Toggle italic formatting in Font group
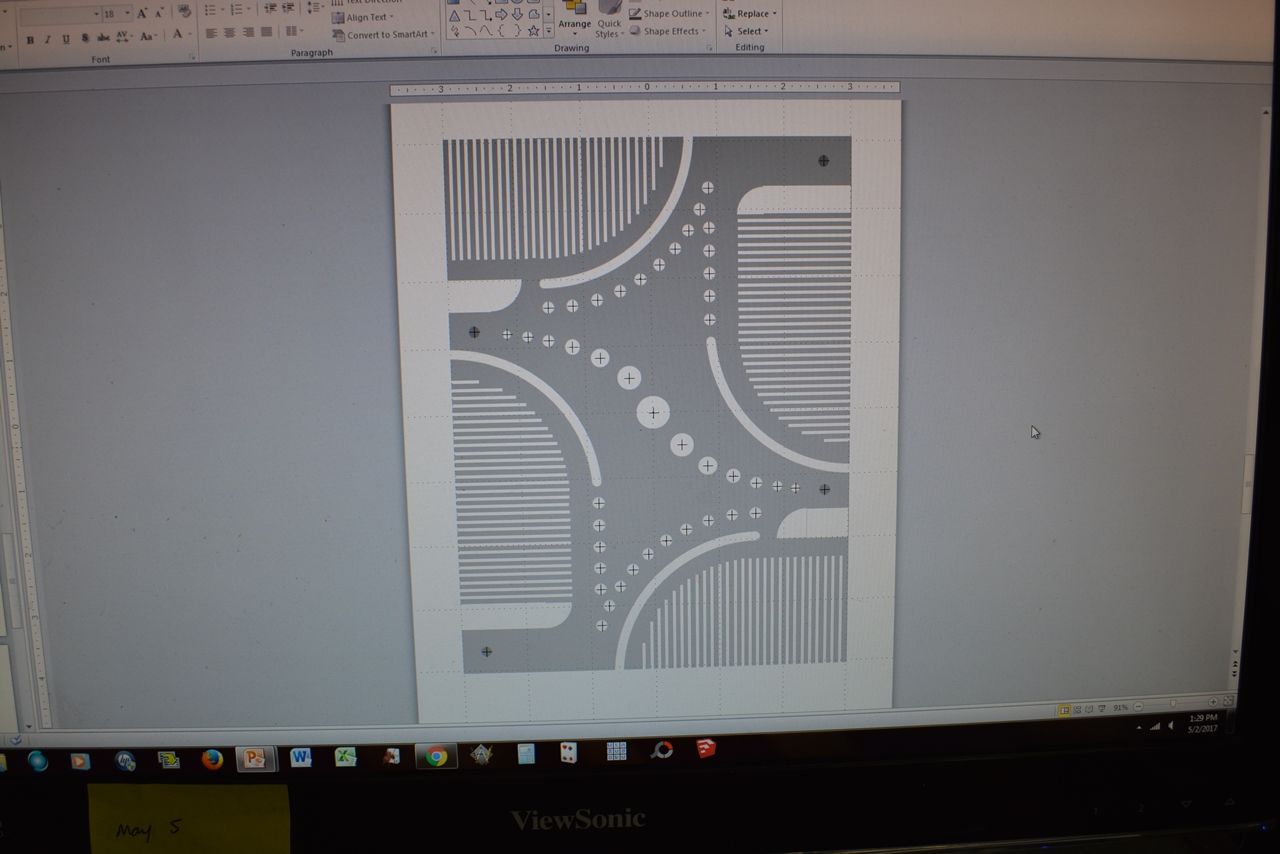Image resolution: width=1280 pixels, height=854 pixels. [47, 39]
